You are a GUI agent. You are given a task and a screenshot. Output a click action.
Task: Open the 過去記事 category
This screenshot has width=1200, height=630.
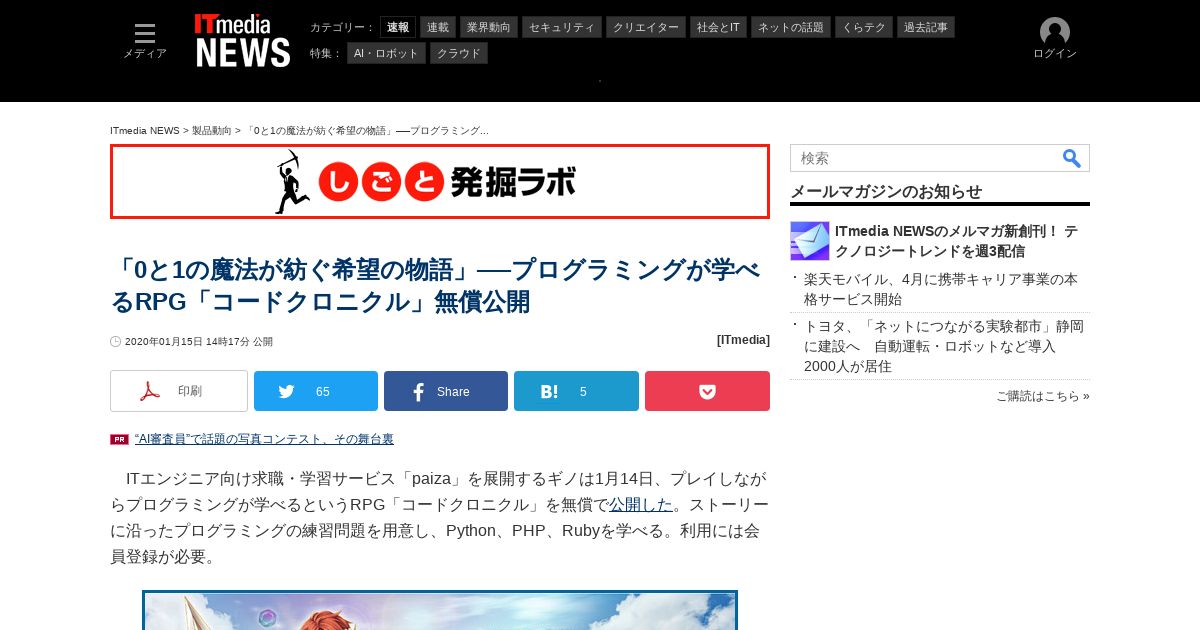(926, 27)
